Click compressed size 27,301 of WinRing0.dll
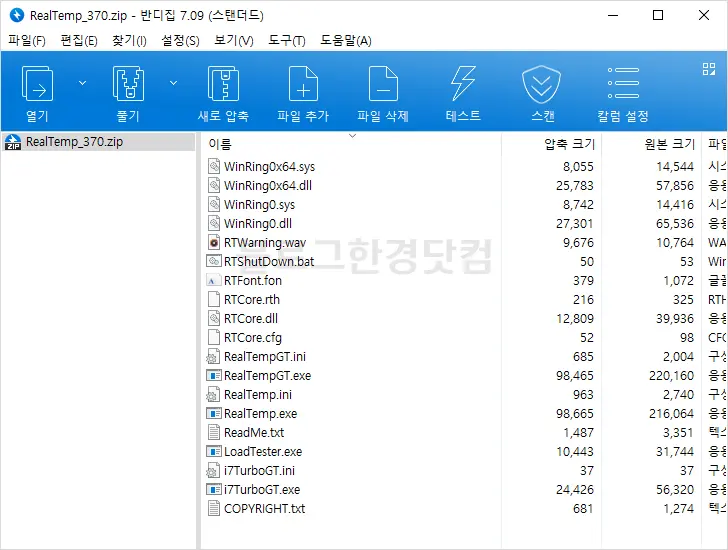Image resolution: width=728 pixels, height=550 pixels. [575, 224]
